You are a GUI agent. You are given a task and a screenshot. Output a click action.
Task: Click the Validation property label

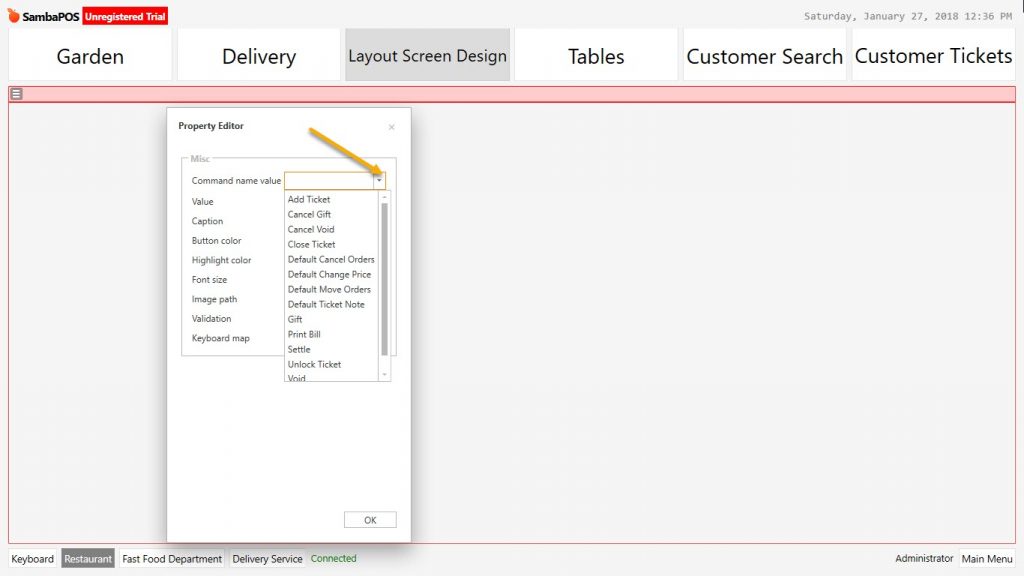click(211, 319)
